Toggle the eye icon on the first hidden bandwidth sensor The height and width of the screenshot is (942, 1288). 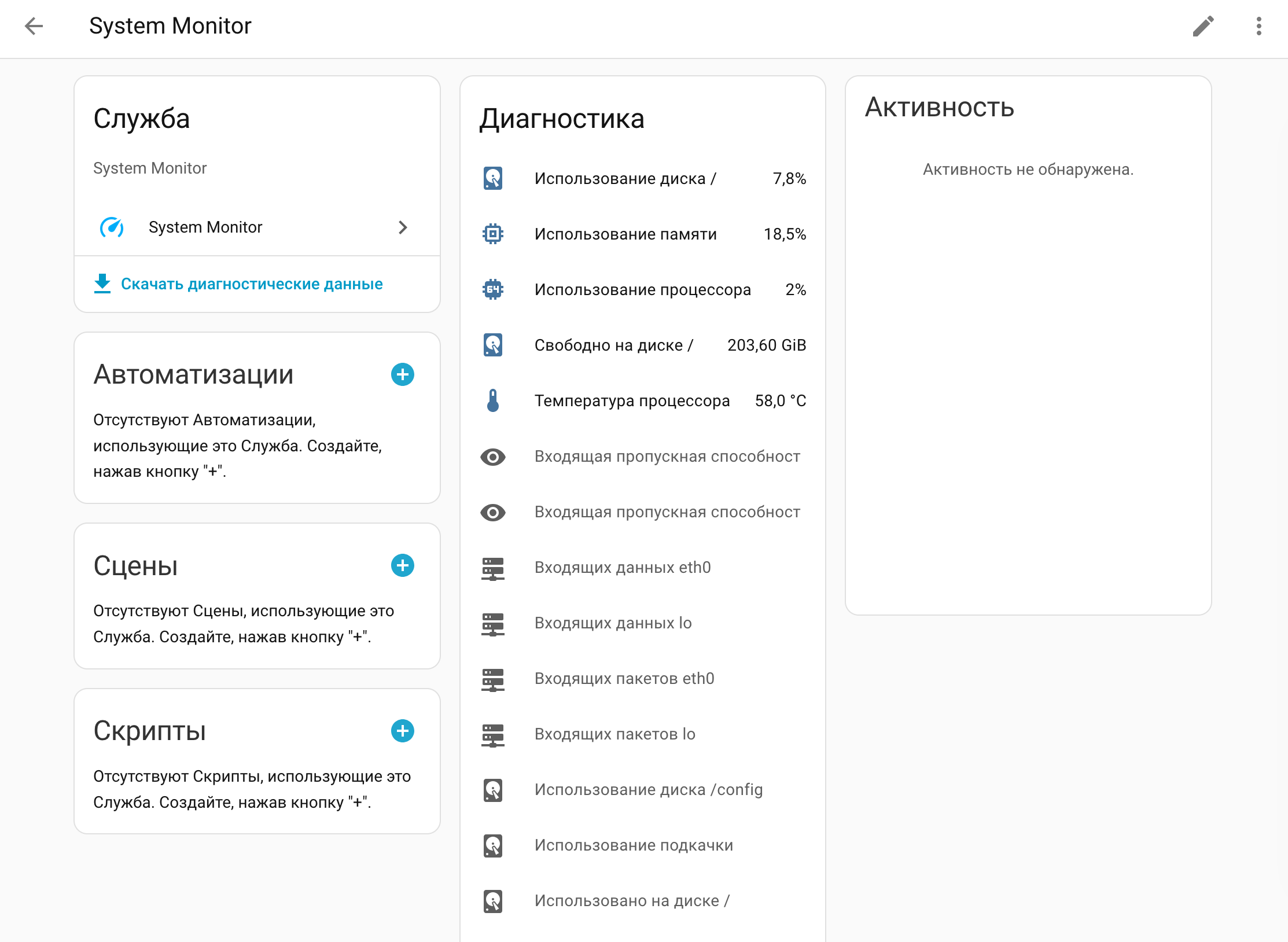point(492,457)
